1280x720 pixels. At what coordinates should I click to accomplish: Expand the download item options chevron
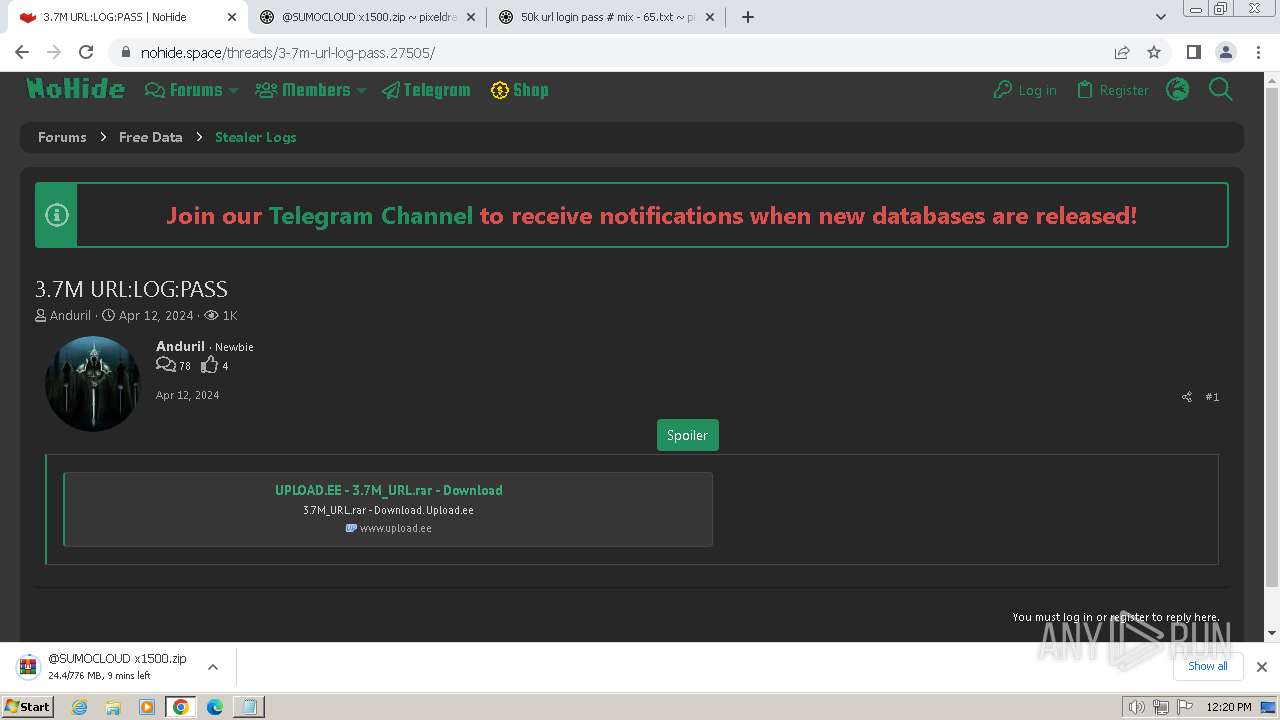click(213, 667)
